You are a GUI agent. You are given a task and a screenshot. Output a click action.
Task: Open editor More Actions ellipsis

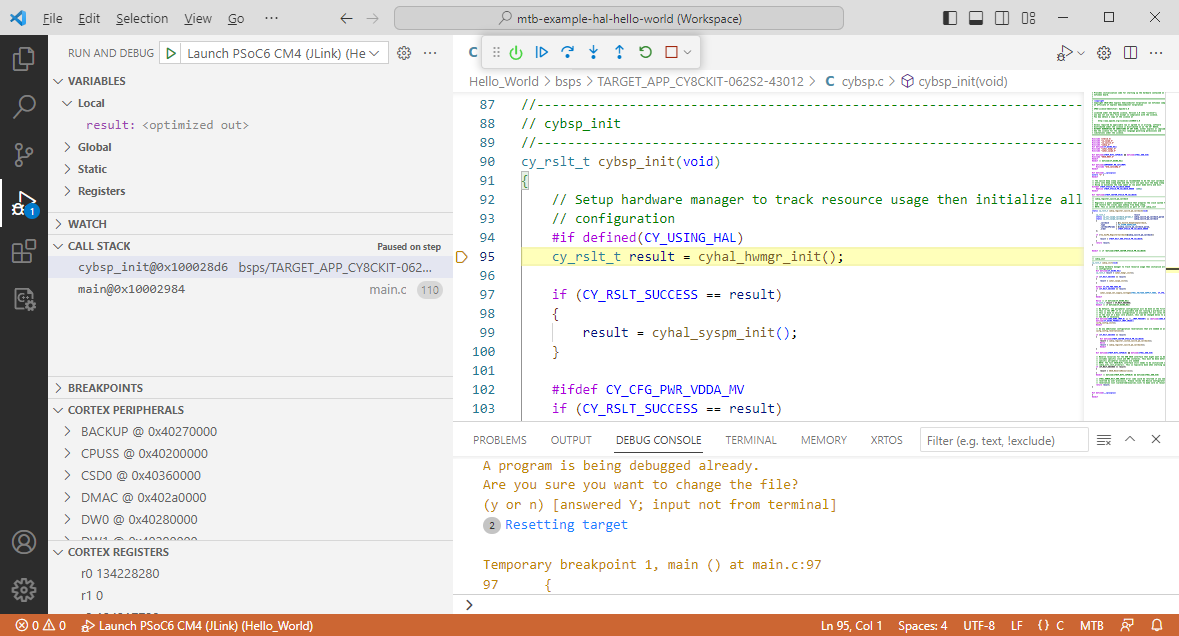(x=1156, y=53)
